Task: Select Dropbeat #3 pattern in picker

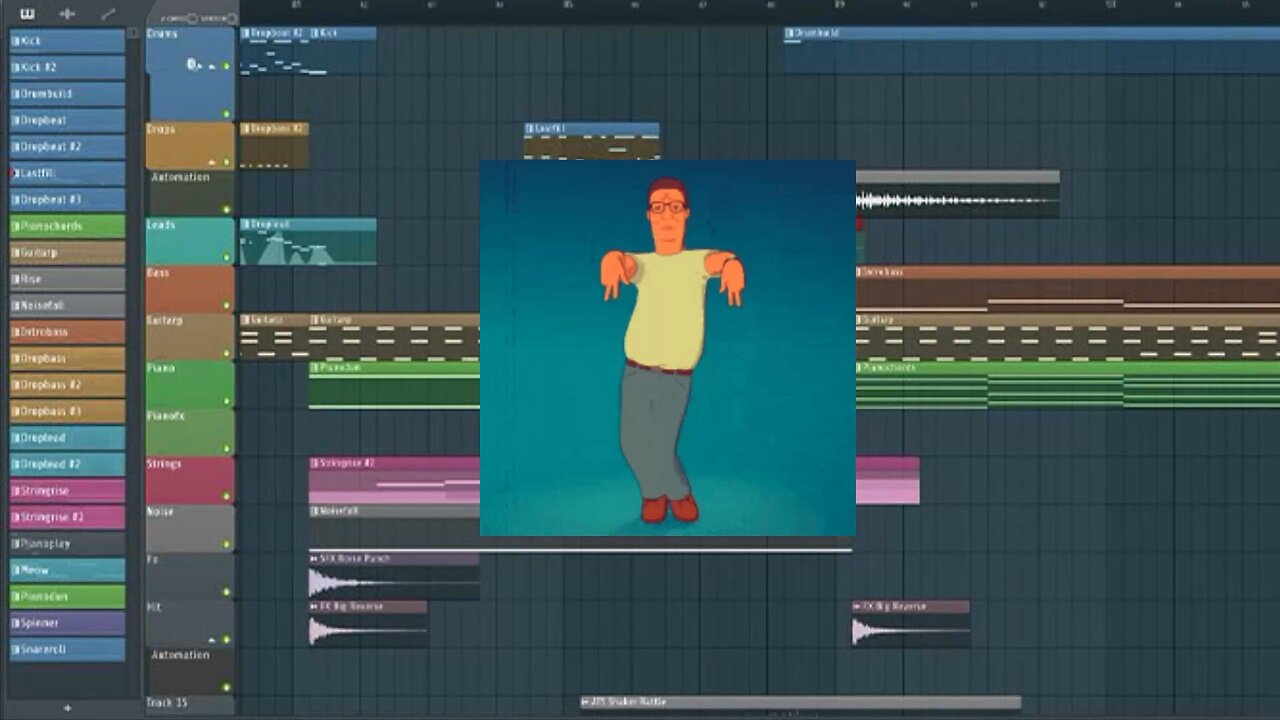Action: click(67, 200)
